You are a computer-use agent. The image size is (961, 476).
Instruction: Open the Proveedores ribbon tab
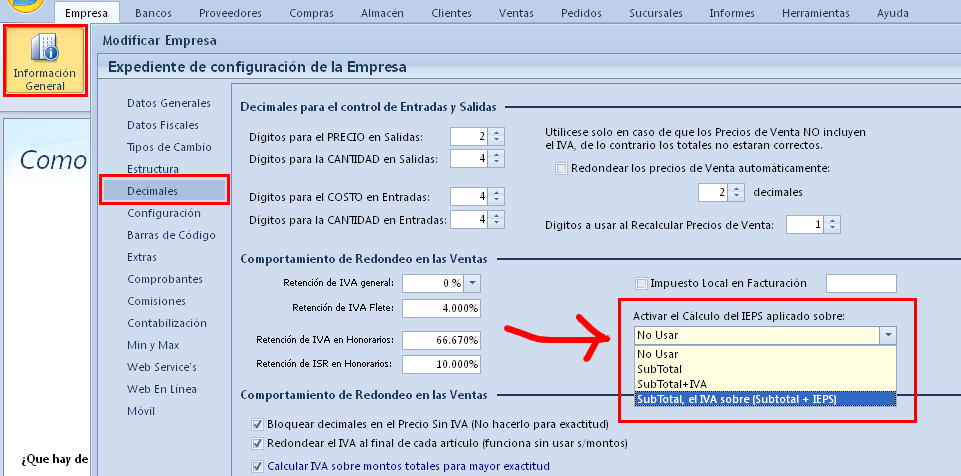(x=232, y=13)
